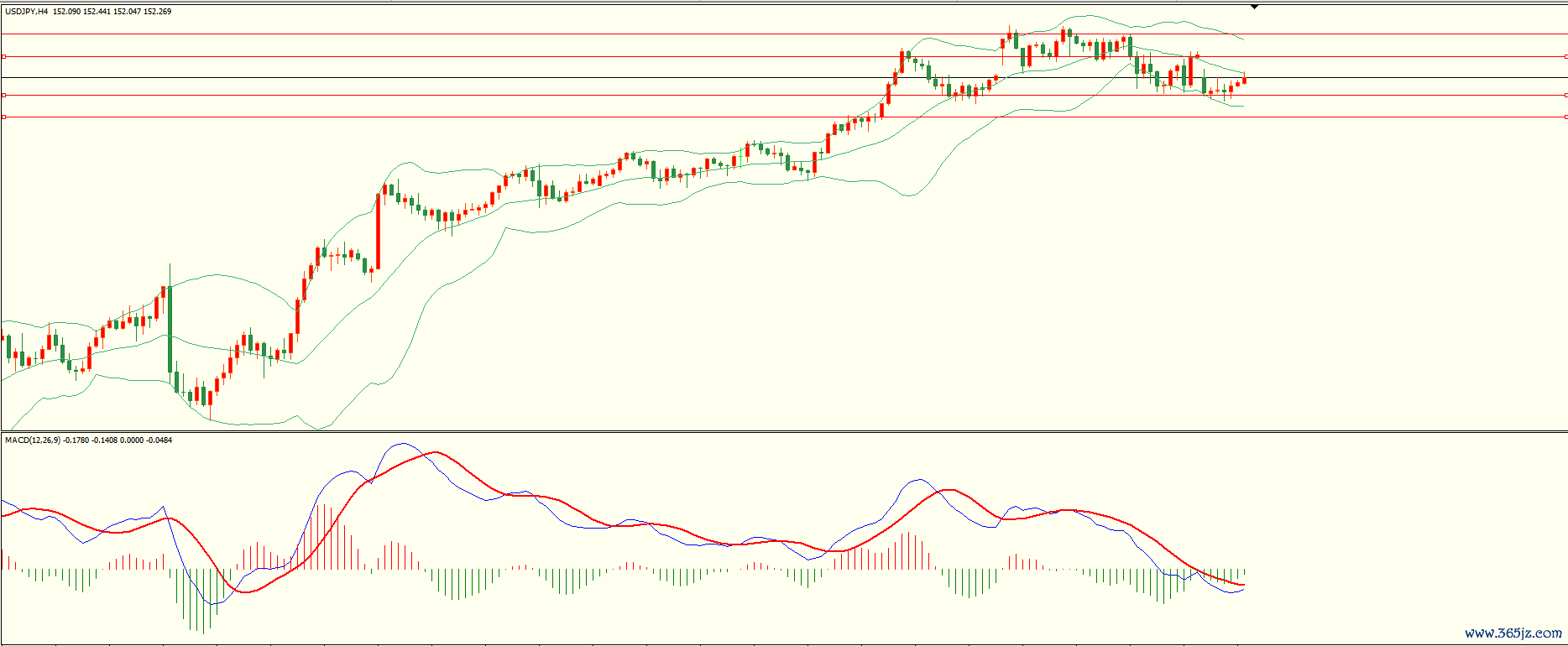
Task: Click the USDJPY,H4 chart title text
Action: pyautogui.click(x=26, y=12)
